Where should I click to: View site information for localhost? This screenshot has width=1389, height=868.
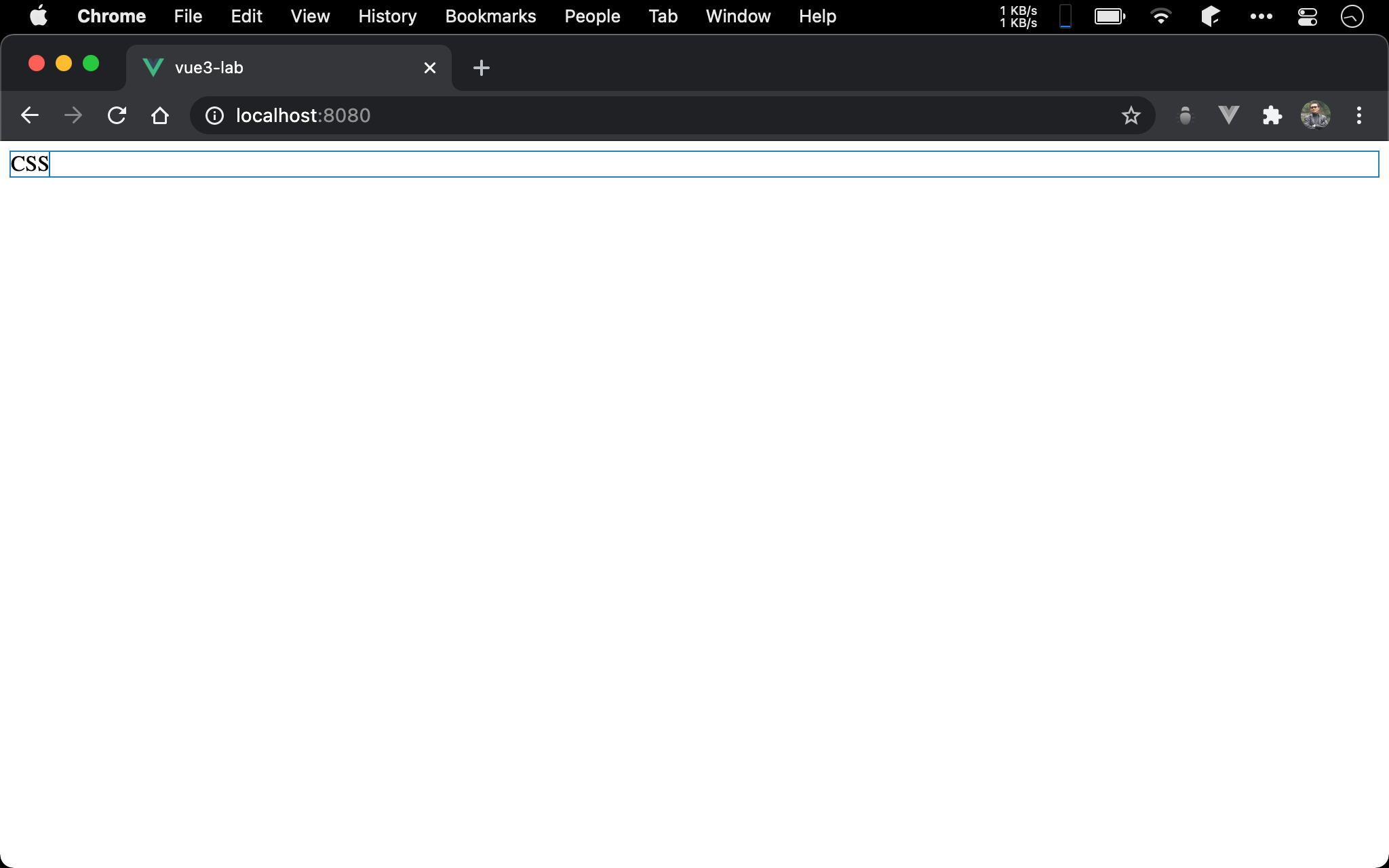214,115
